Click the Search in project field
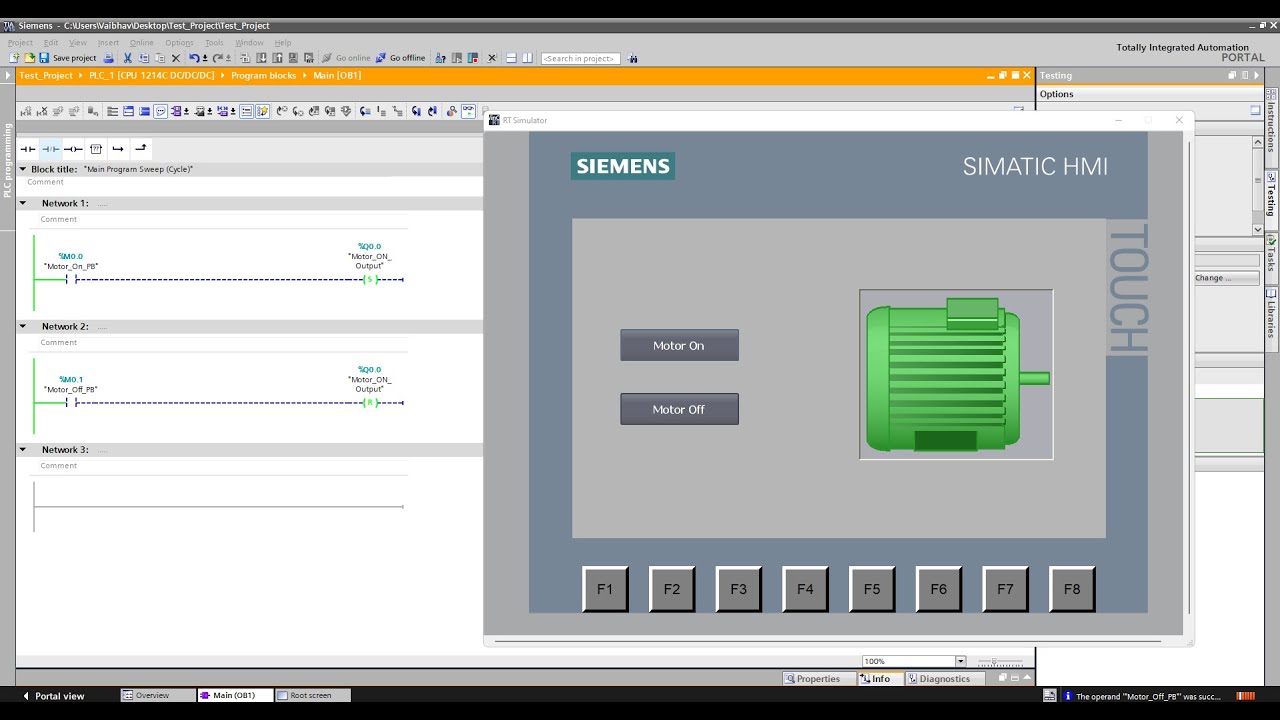The height and width of the screenshot is (720, 1280). (580, 58)
